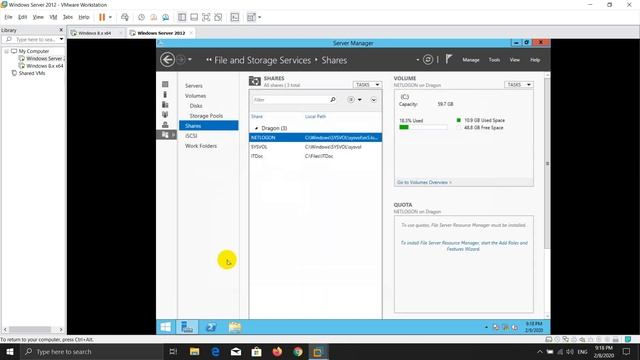Click the Shares tile icon
Image resolution: width=640 pixels, height=360 pixels.
click(x=255, y=81)
